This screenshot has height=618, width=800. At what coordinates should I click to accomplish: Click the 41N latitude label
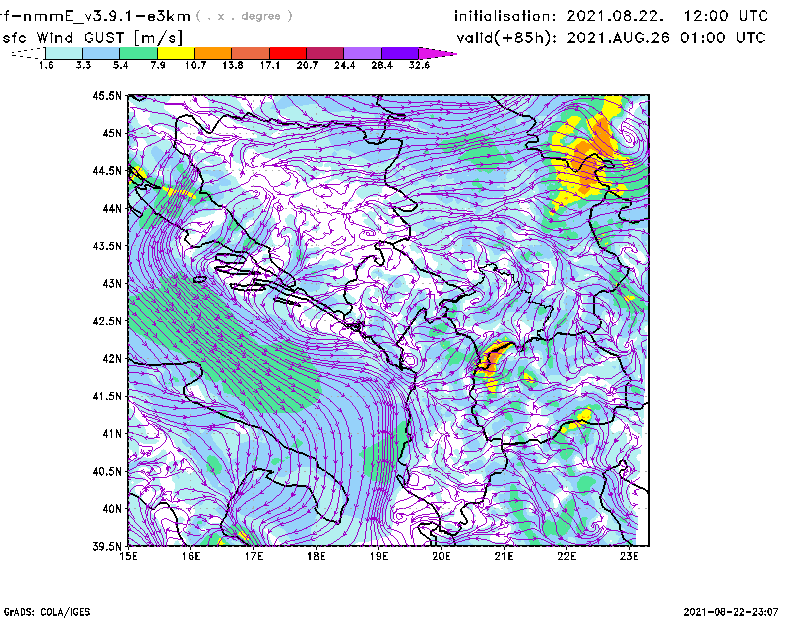tap(112, 434)
